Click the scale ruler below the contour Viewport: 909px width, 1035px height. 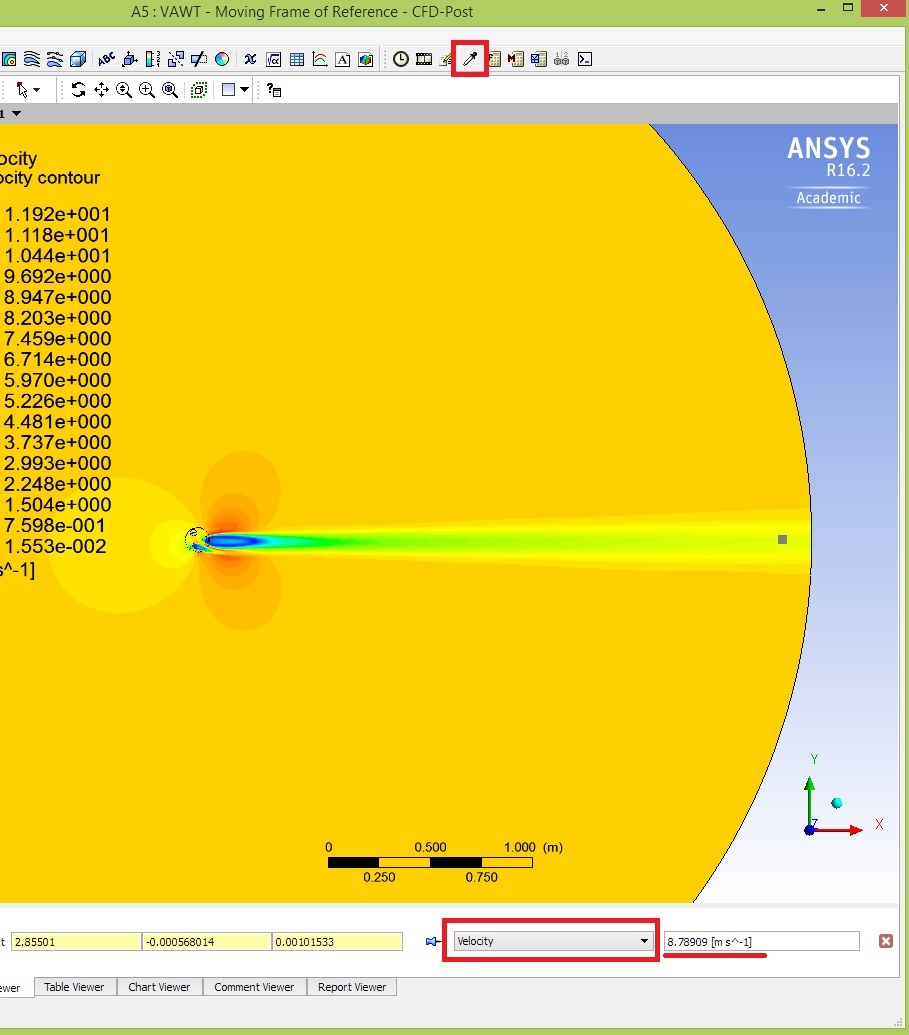pyautogui.click(x=430, y=862)
